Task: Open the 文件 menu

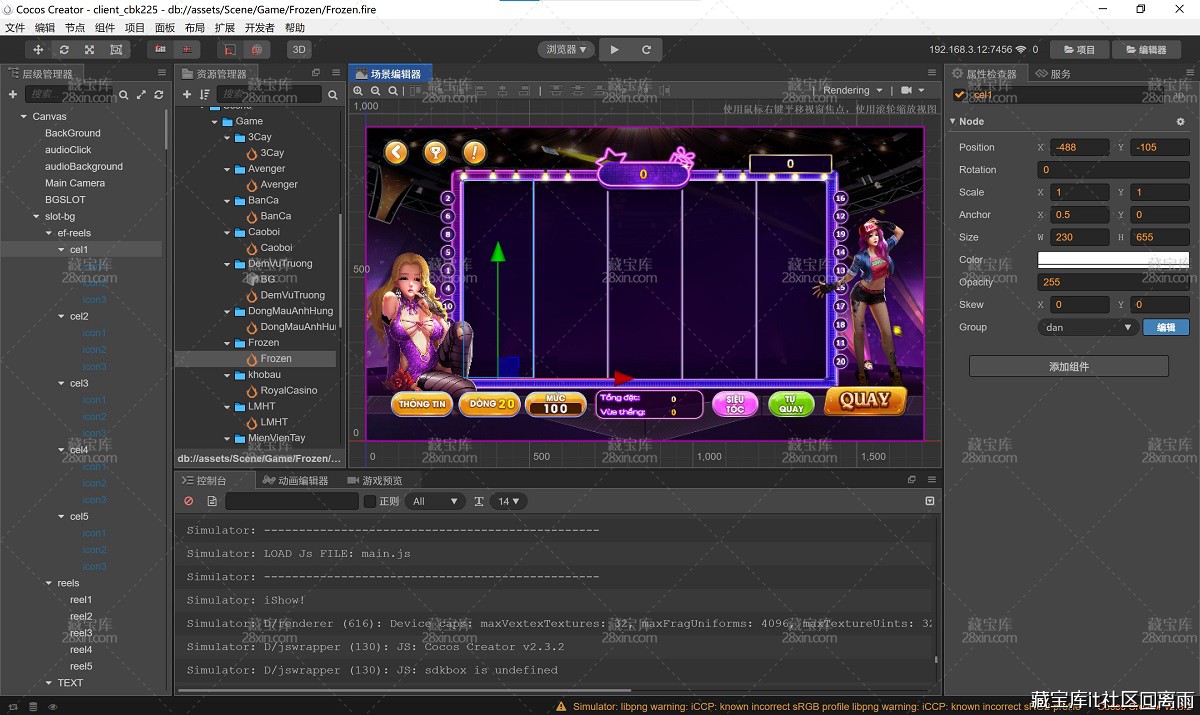Action: point(15,28)
